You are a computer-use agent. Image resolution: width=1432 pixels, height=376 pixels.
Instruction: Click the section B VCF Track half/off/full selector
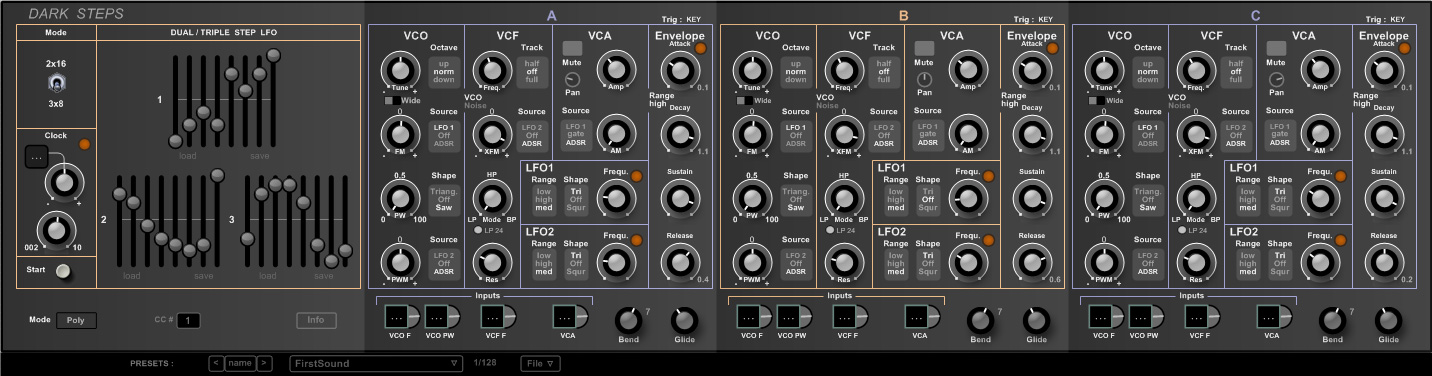click(884, 71)
